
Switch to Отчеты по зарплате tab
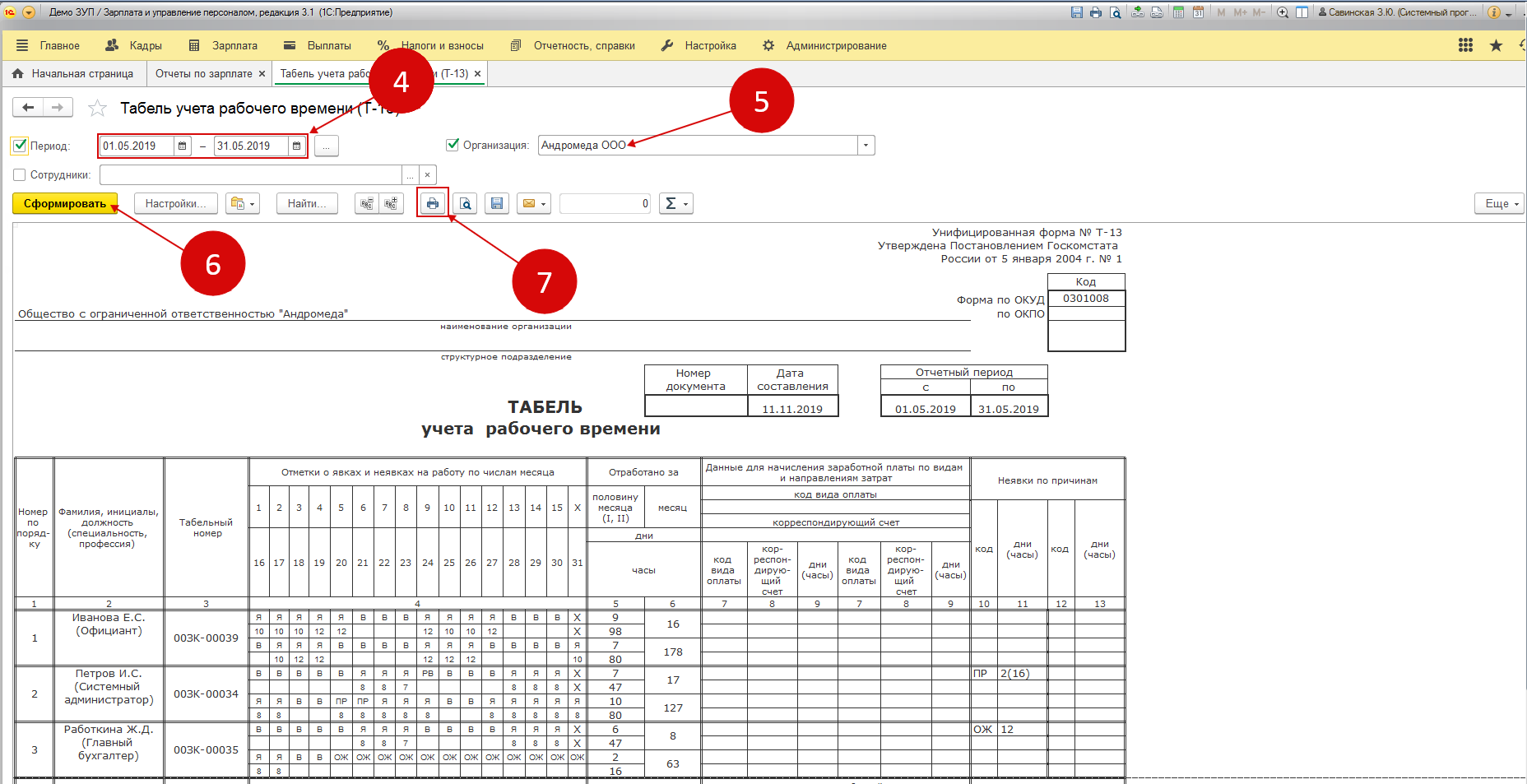click(x=204, y=73)
